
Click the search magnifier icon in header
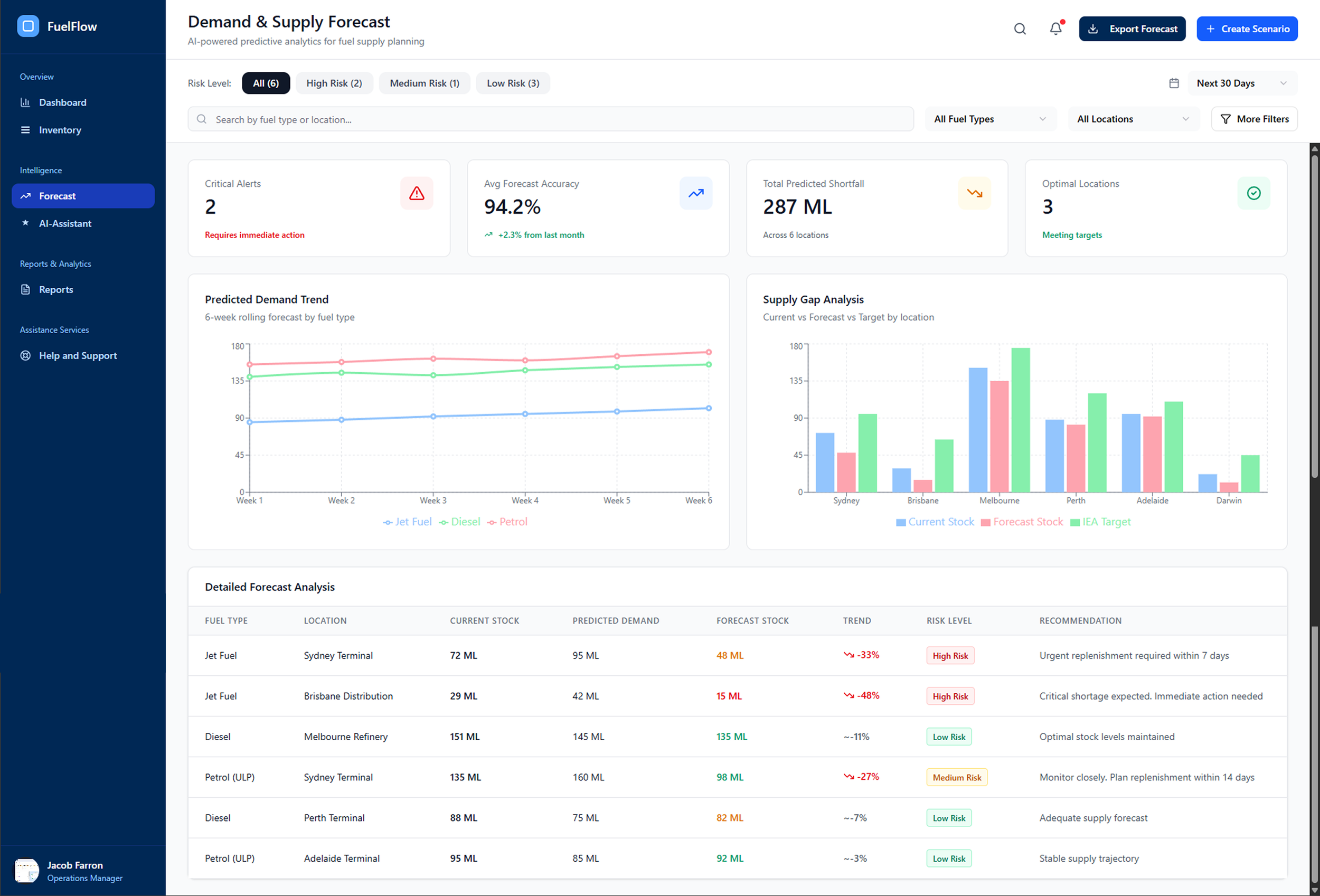[x=1020, y=29]
